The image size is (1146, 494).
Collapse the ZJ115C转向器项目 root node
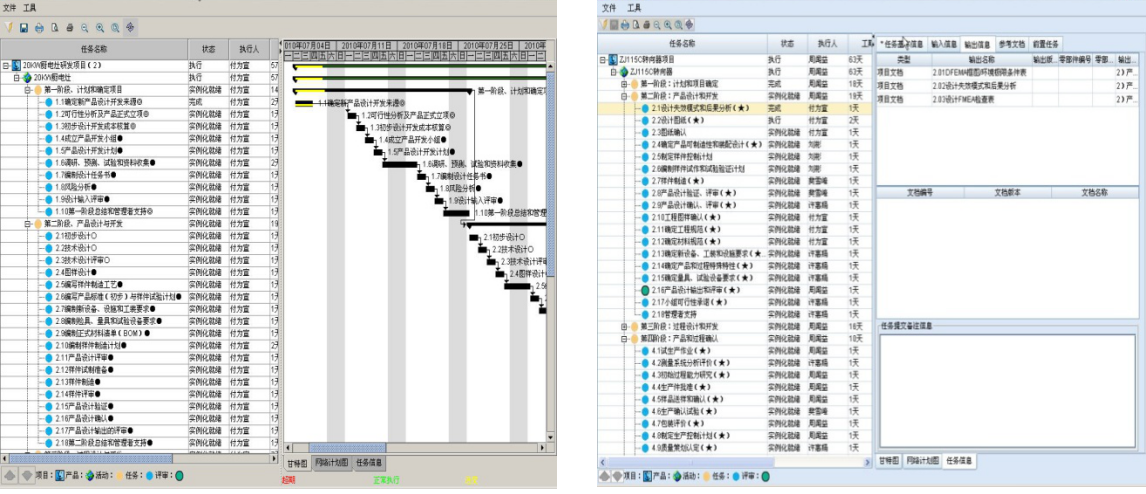603,59
